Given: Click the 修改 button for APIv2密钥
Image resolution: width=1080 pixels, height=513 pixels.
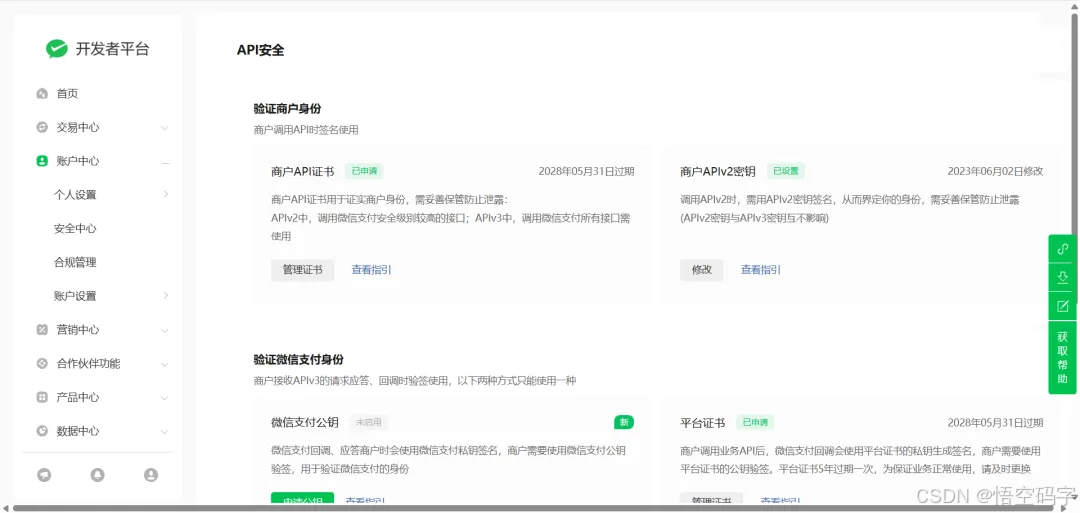Looking at the screenshot, I should [x=702, y=270].
